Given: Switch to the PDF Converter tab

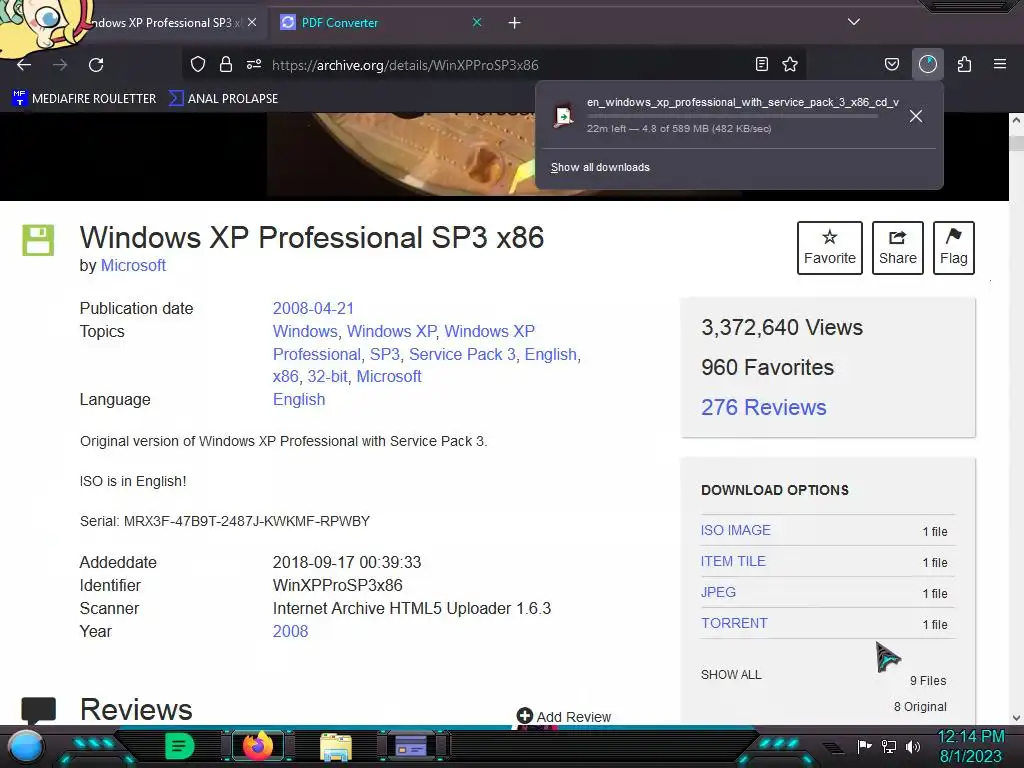Looking at the screenshot, I should (381, 23).
